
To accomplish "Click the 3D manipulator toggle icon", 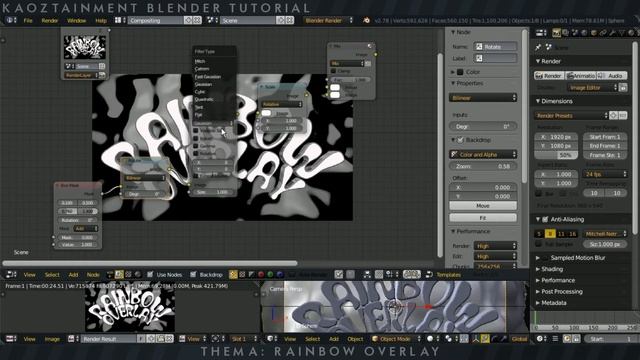I will 476,339.
